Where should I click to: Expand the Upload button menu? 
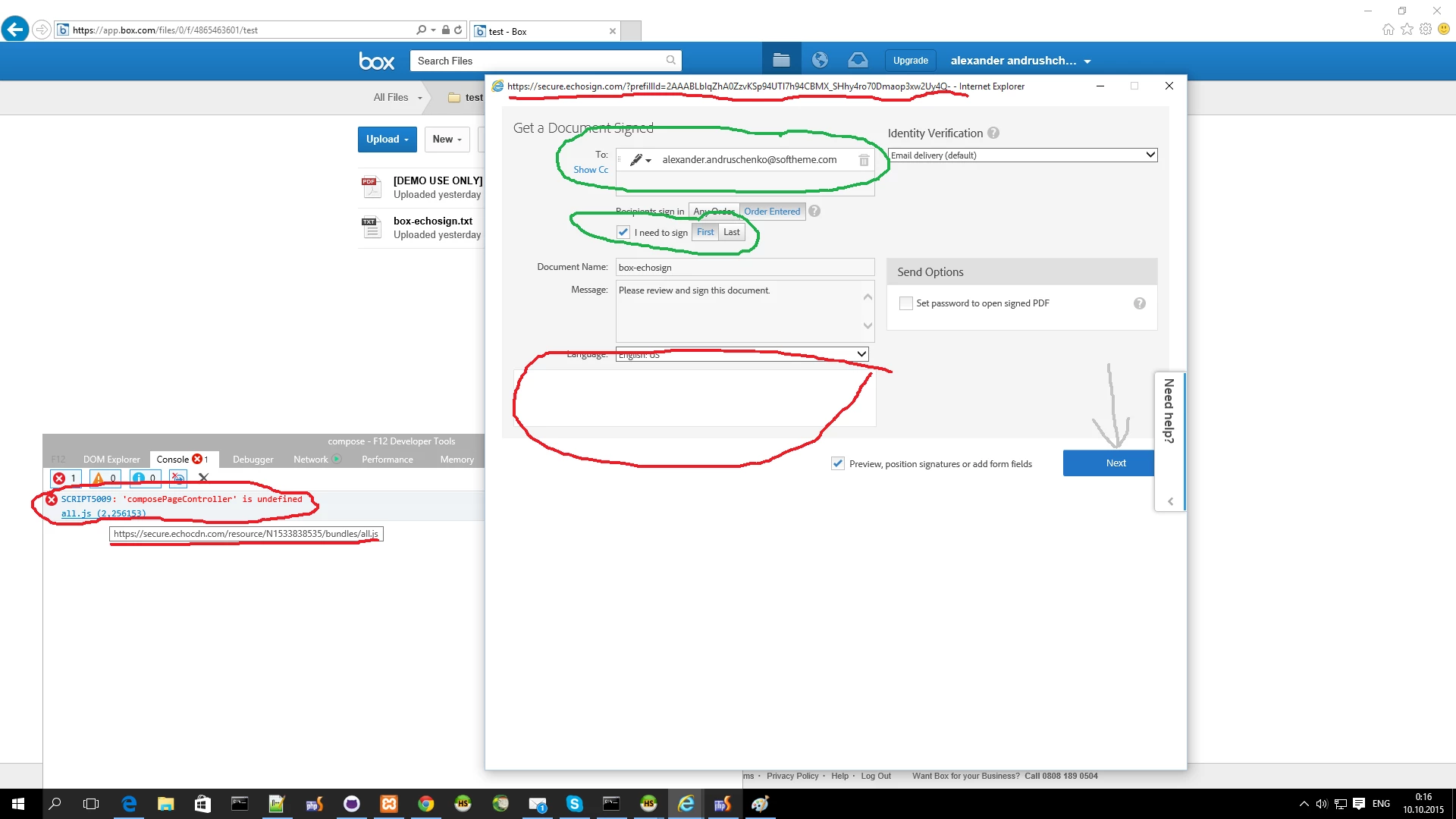click(x=388, y=140)
